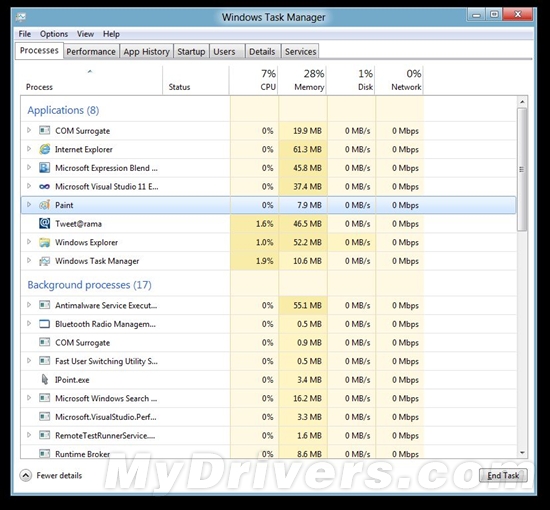Expand the Microsoft Windows Search group
This screenshot has height=510, width=550.
click(x=29, y=398)
